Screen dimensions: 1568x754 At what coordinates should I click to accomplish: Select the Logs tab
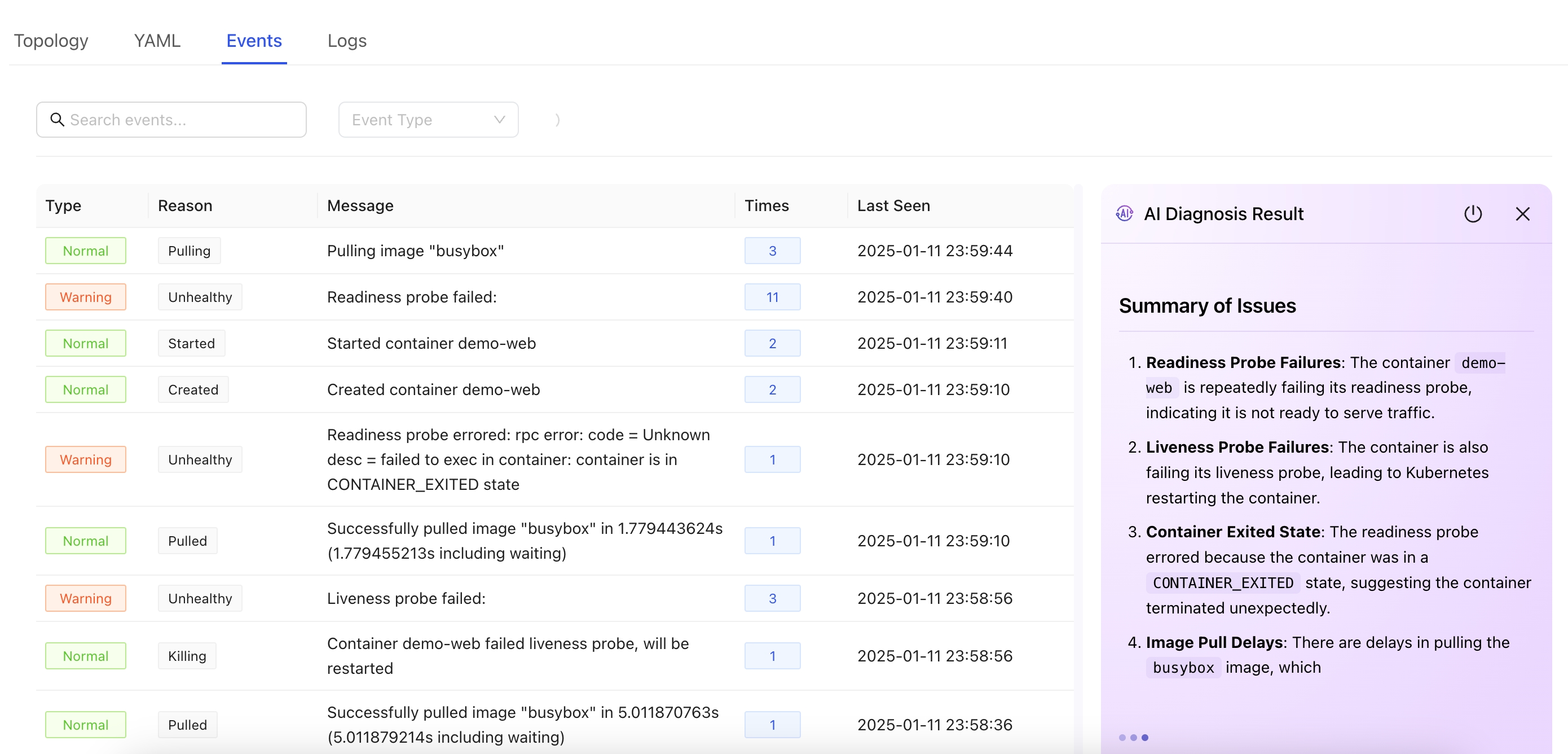[346, 40]
